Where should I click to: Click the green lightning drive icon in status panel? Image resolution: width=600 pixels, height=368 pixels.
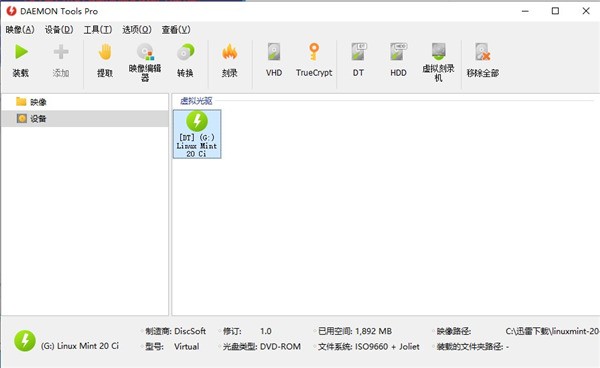(25, 341)
